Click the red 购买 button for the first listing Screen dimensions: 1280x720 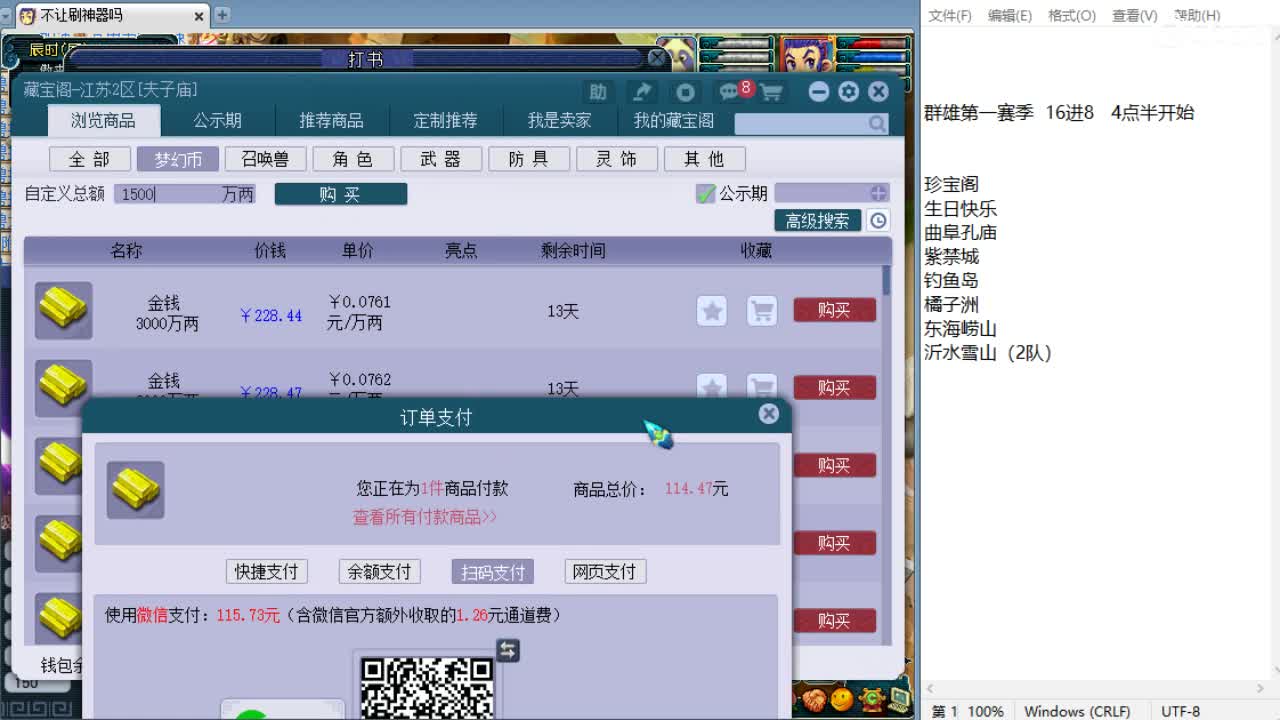(834, 310)
